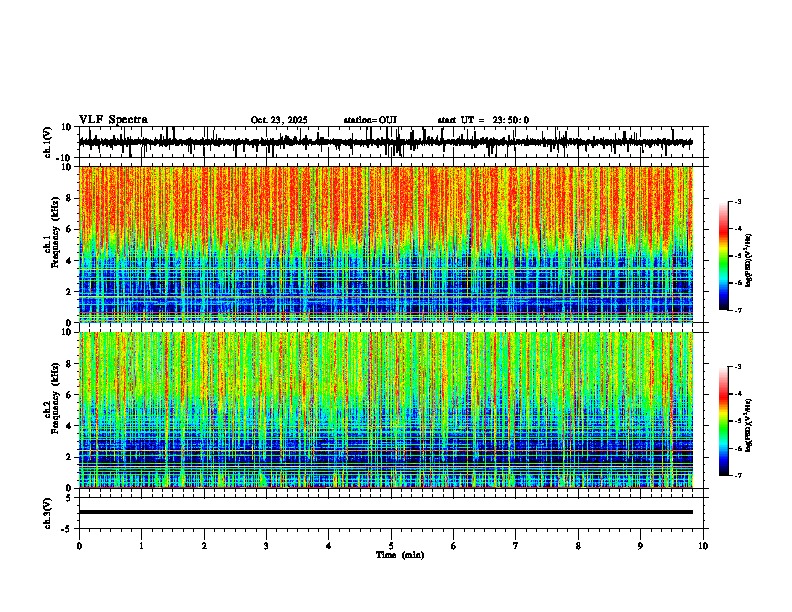Click the ch.2 log(PSD) color bar caption
This screenshot has width=792, height=612.
coord(749,425)
